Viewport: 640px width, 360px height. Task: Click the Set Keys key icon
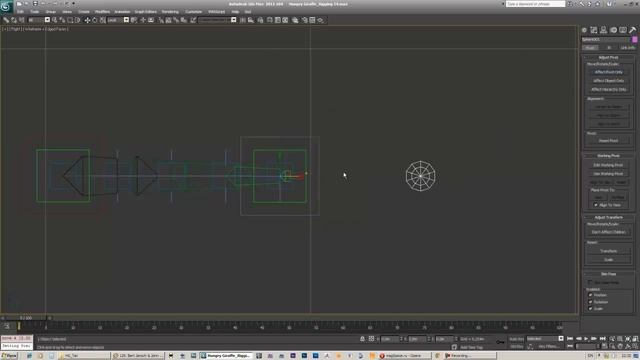[x=500, y=342]
